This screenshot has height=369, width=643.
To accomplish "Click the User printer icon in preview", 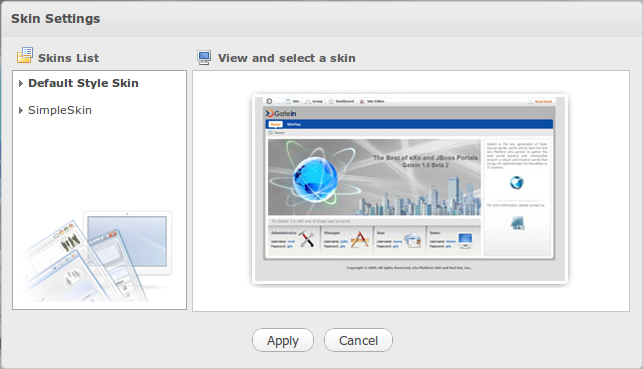I will click(413, 239).
